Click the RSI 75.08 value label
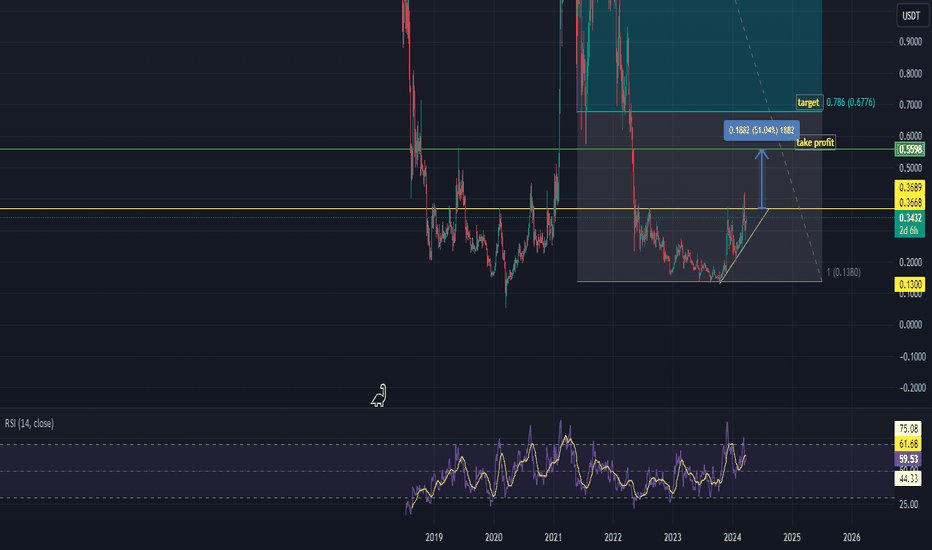The image size is (932, 550). (x=908, y=429)
